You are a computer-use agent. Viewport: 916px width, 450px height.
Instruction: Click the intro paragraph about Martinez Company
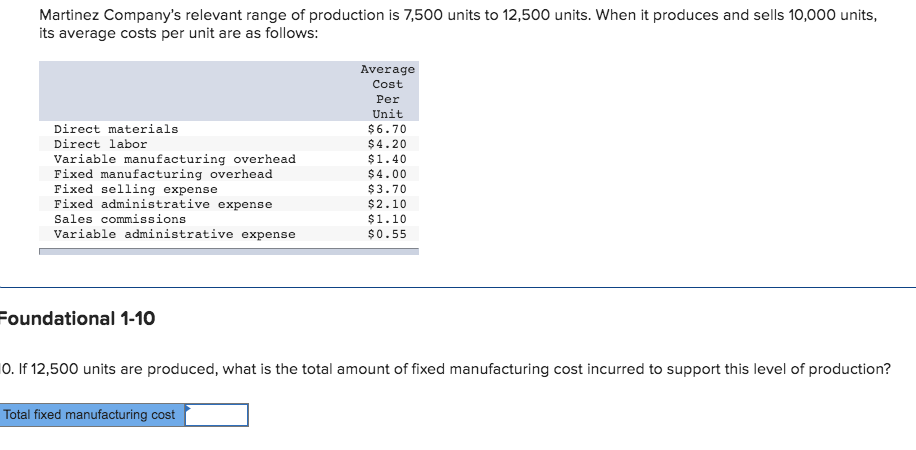pyautogui.click(x=440, y=25)
